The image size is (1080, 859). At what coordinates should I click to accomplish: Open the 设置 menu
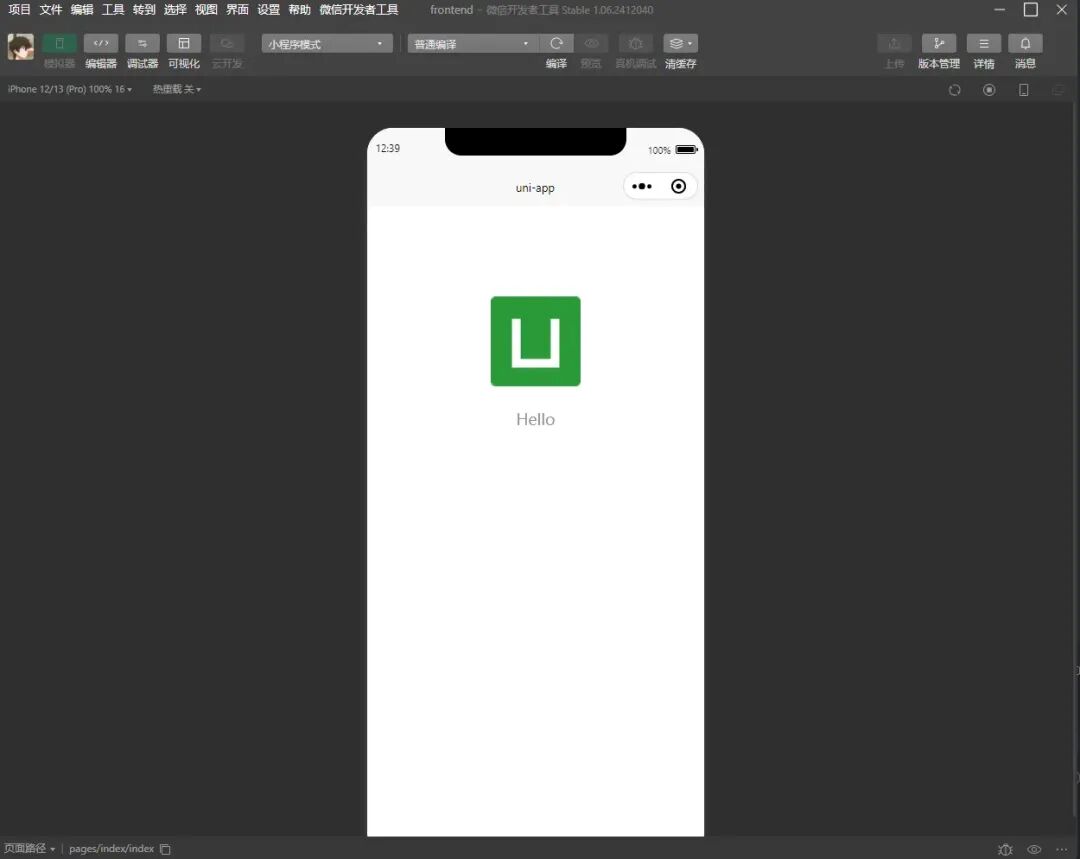[269, 10]
